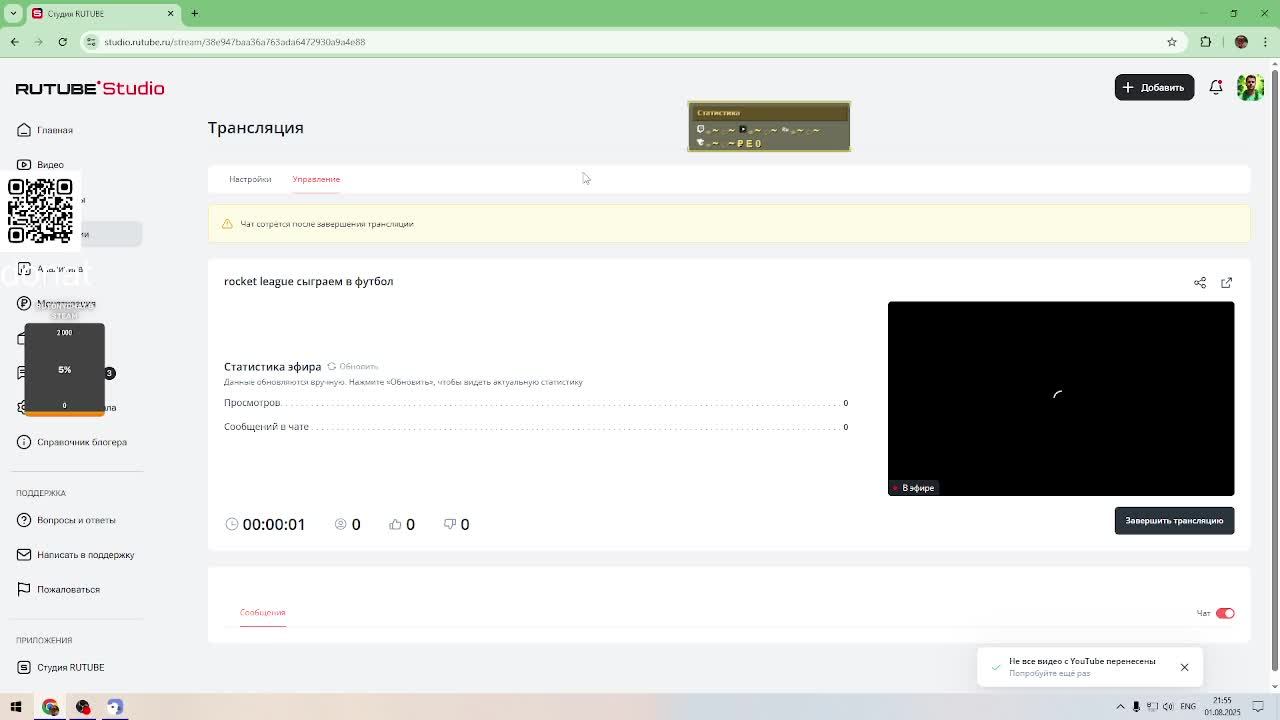This screenshot has width=1280, height=720.
Task: Click the Пожаловаться flag icon
Action: pyautogui.click(x=24, y=589)
